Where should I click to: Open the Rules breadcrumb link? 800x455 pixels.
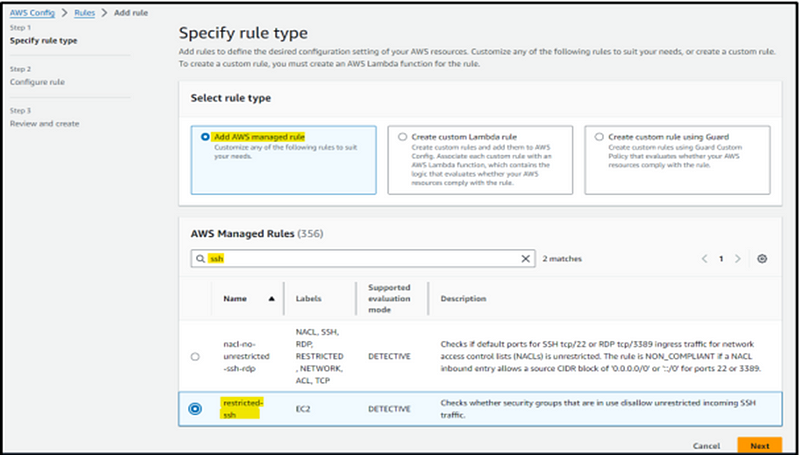85,13
